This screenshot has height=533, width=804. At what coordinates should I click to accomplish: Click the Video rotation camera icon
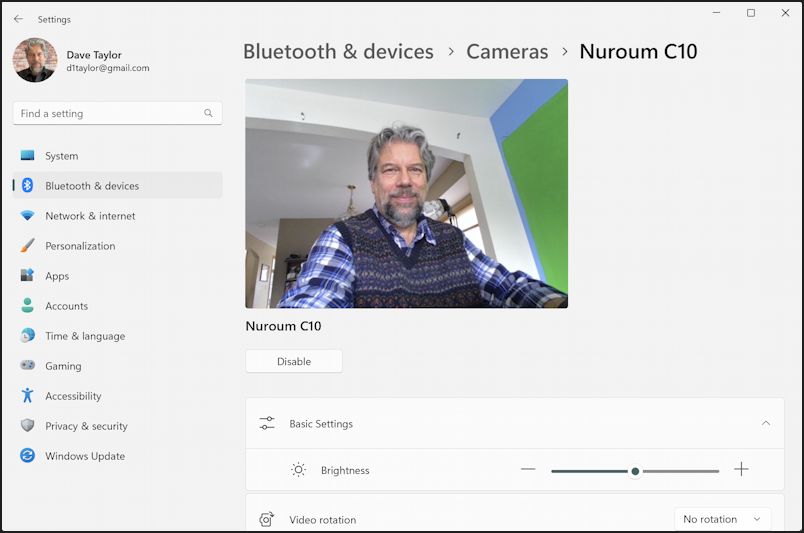click(x=267, y=519)
